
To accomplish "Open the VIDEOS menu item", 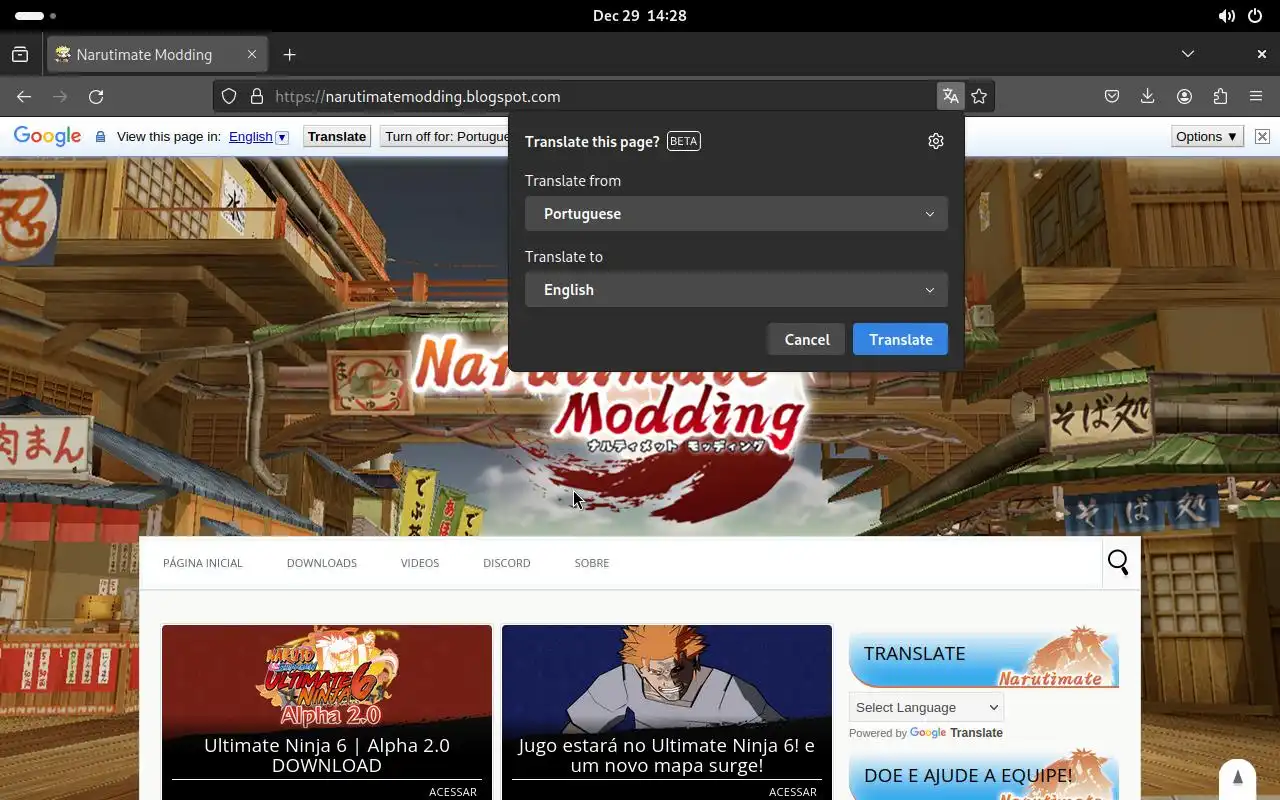I will tap(420, 563).
